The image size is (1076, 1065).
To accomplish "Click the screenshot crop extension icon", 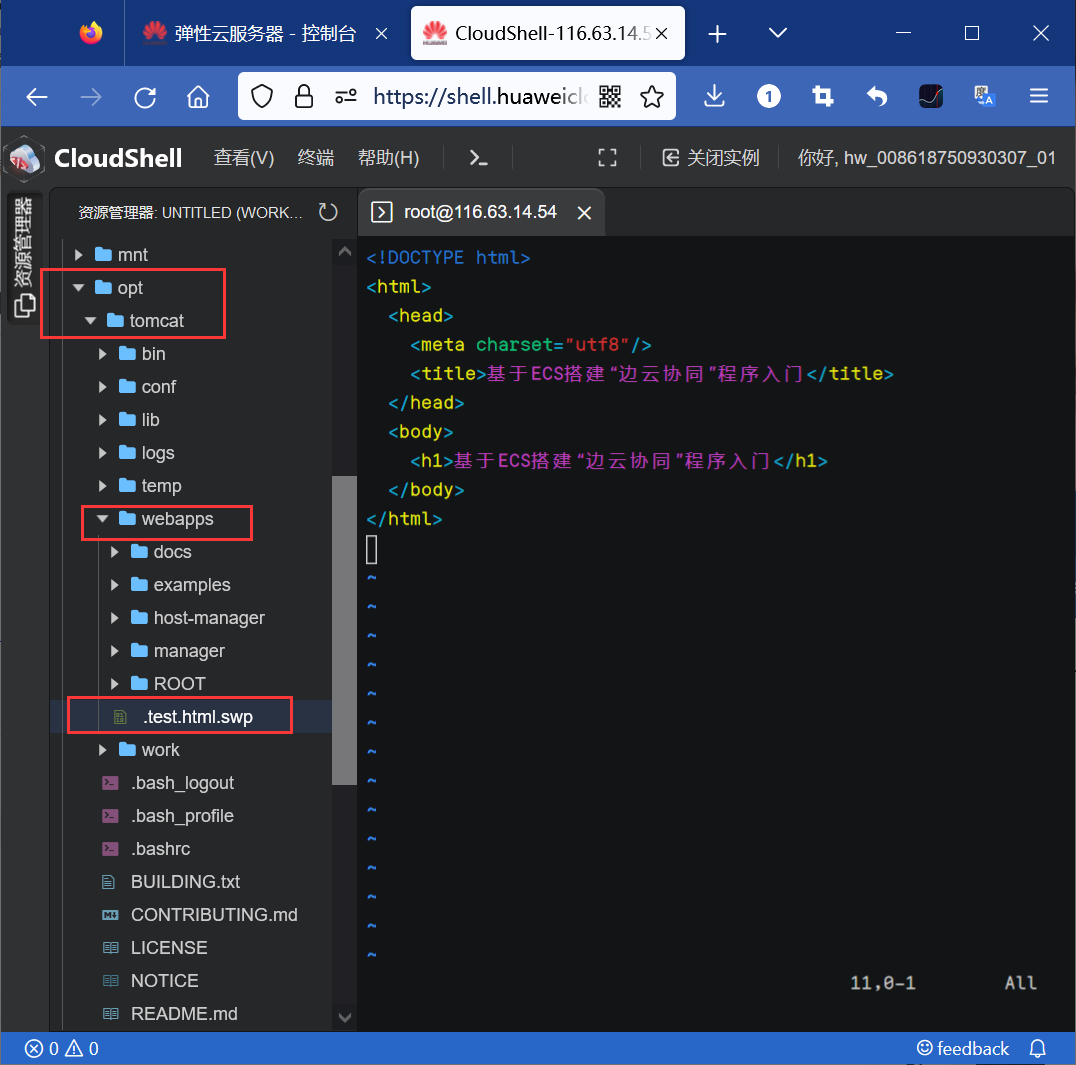I will tap(823, 96).
